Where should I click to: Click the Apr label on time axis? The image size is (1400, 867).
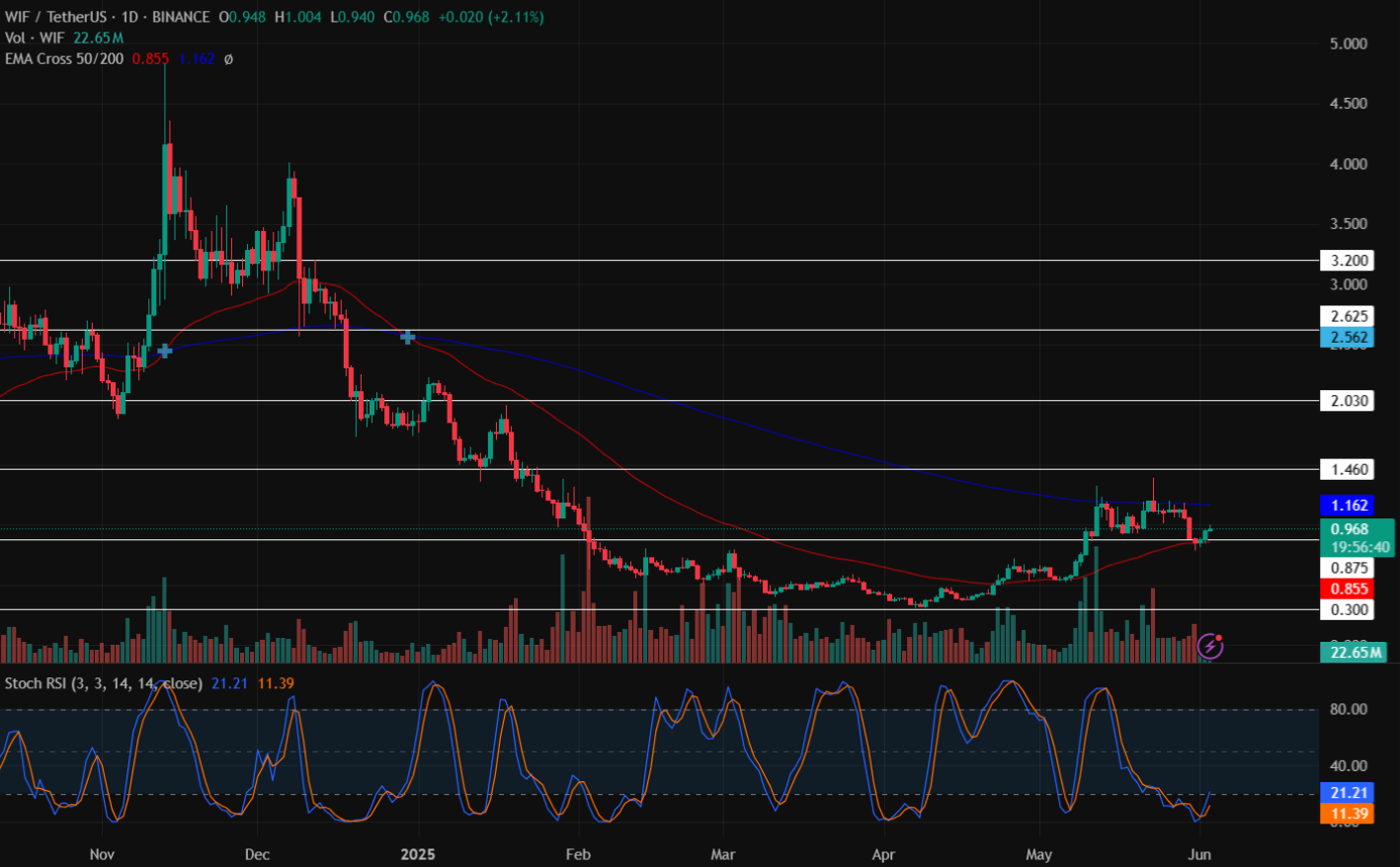coord(882,854)
